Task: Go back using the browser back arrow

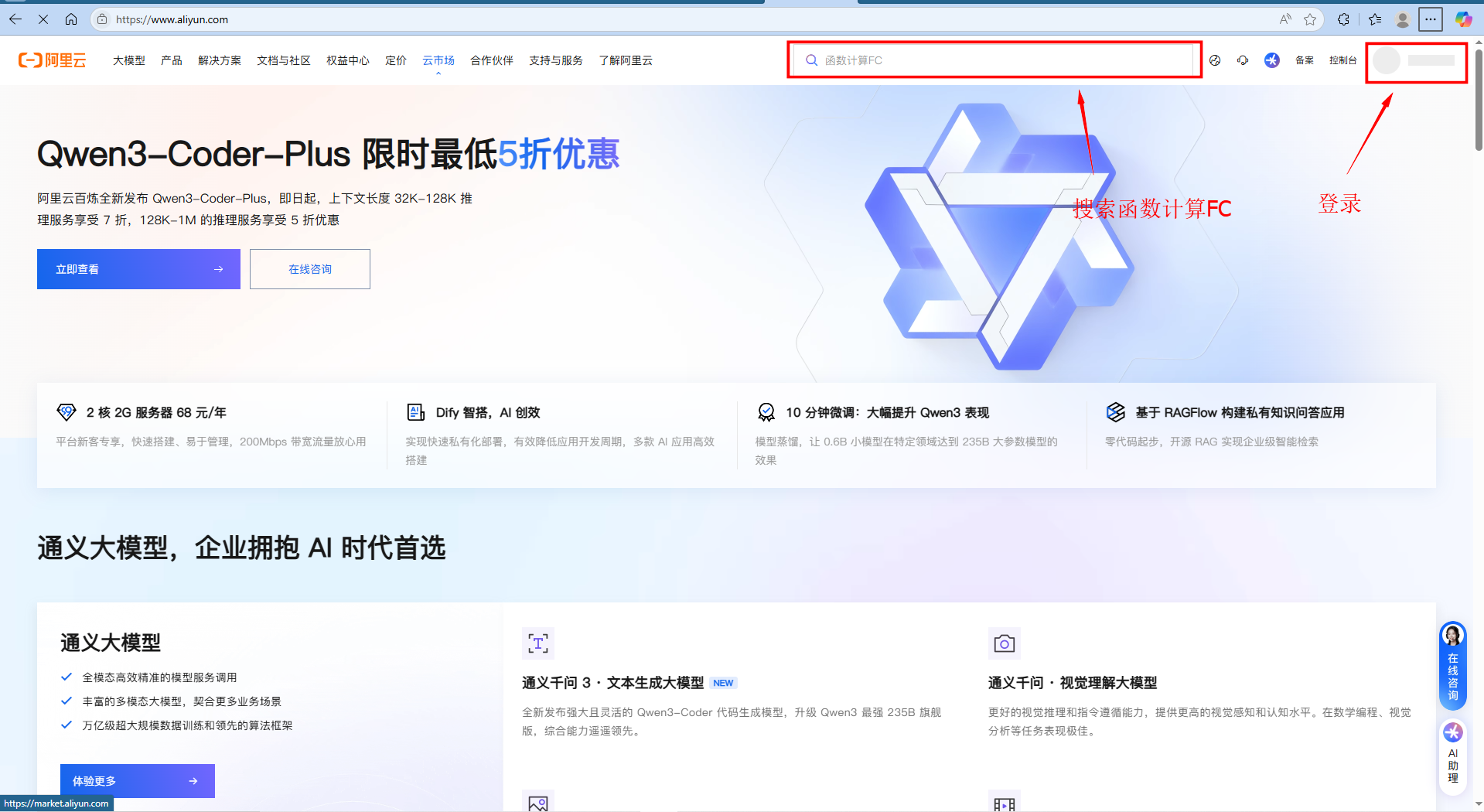Action: pos(15,19)
